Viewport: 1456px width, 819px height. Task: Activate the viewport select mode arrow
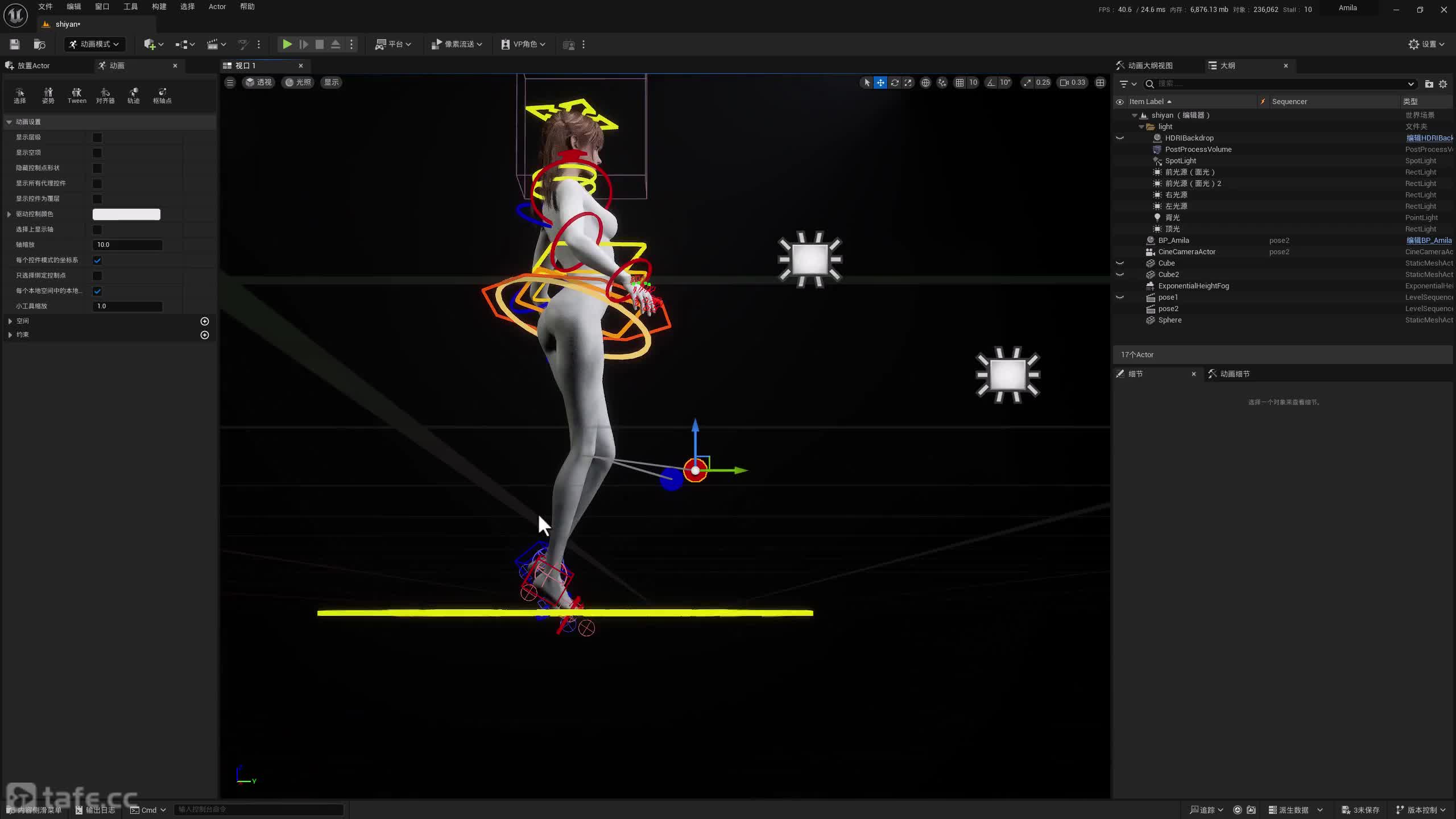[867, 82]
